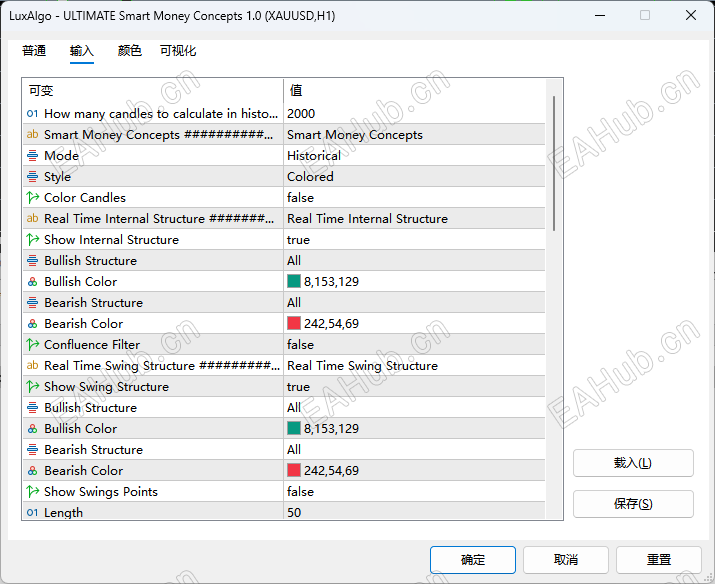The height and width of the screenshot is (584, 715).
Task: Open Internal Structure's Bearish Structure All dropdown
Action: point(414,303)
